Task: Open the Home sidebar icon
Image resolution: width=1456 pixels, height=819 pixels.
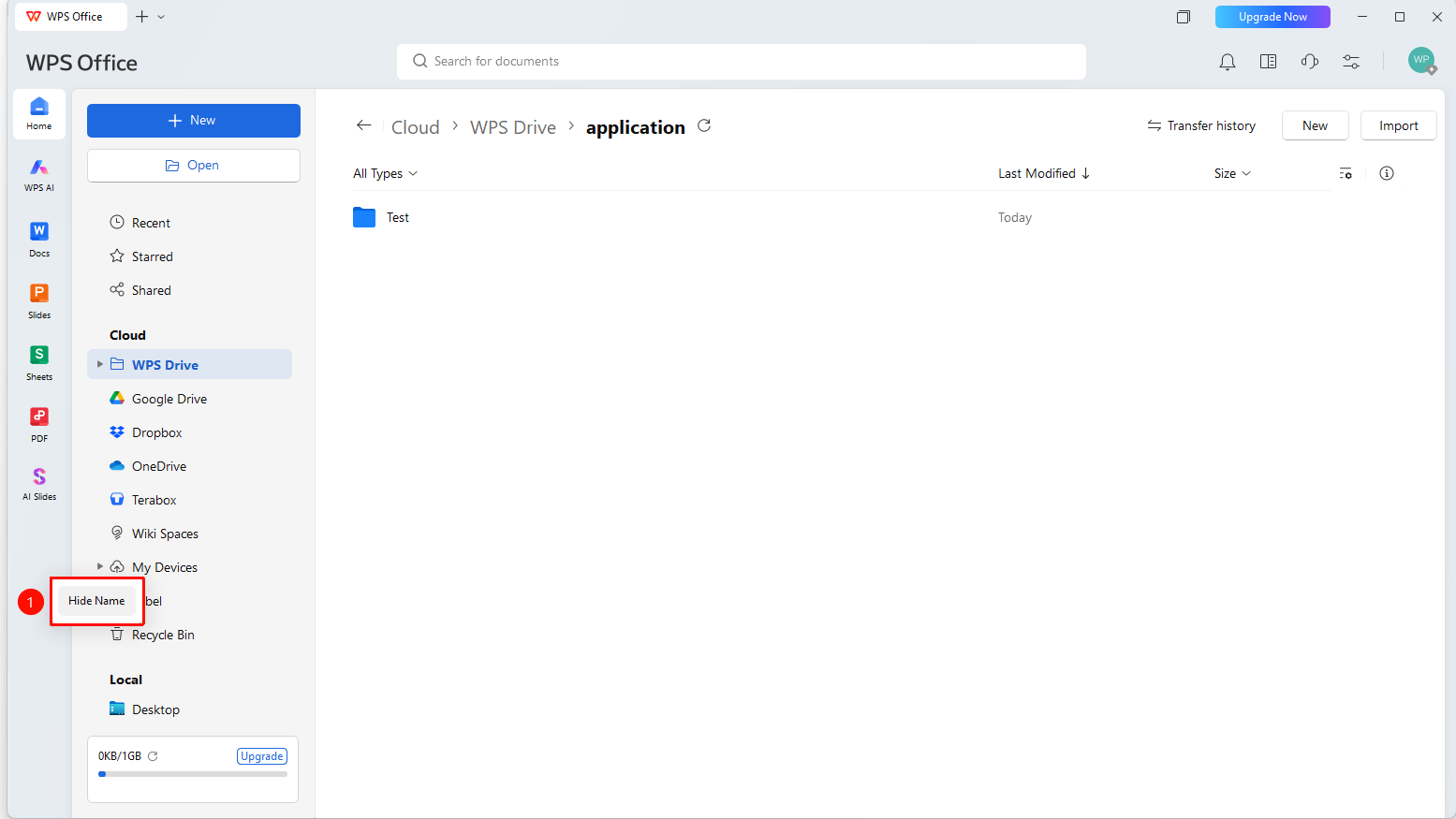Action: (x=39, y=114)
